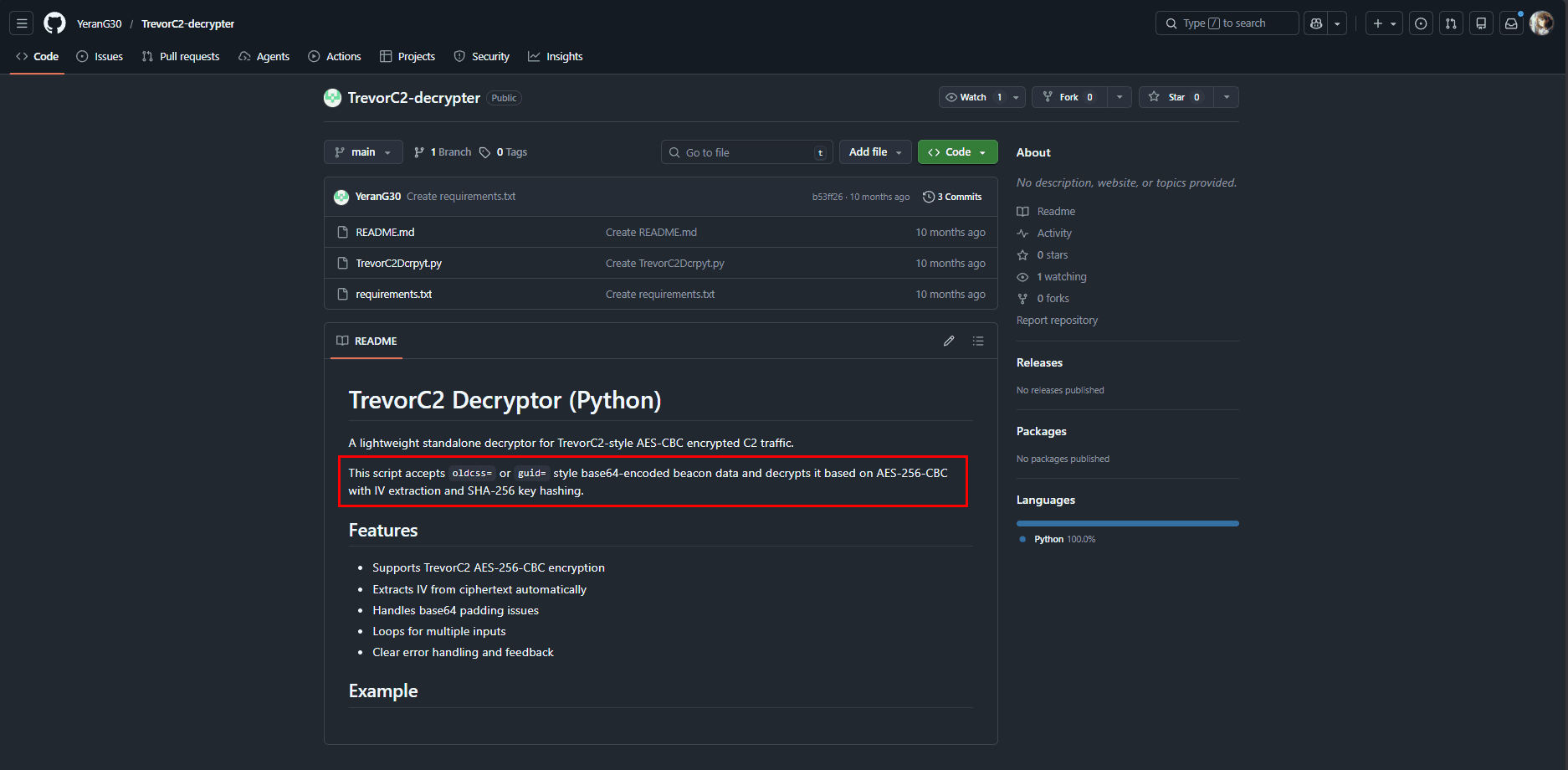The image size is (1568, 770).
Task: Expand the green Code dropdown button
Action: click(x=957, y=152)
